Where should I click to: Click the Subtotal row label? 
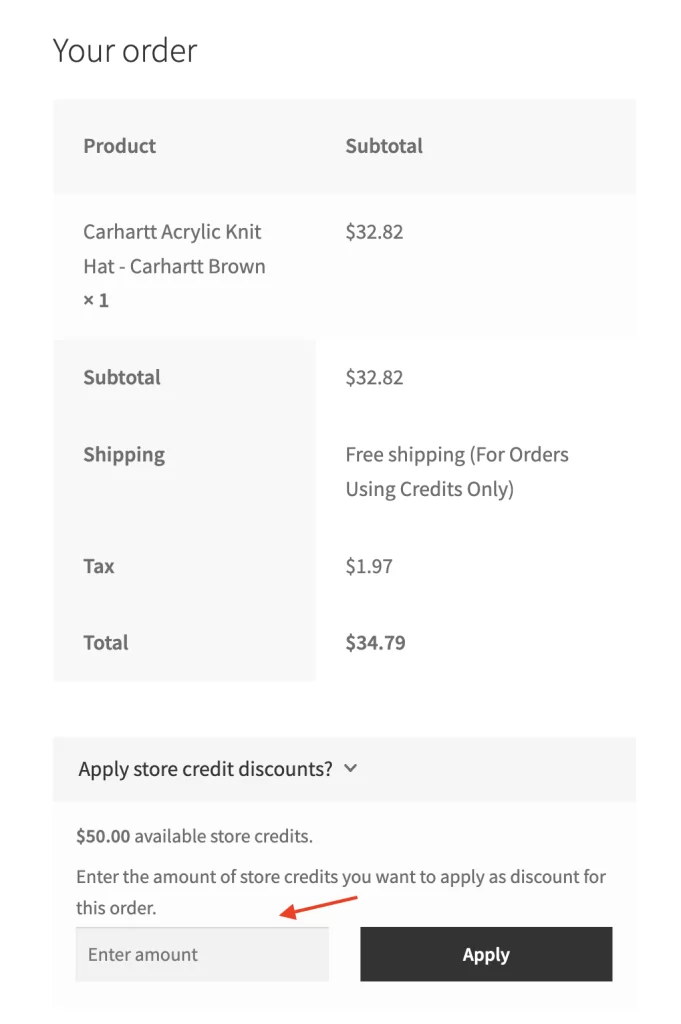(x=122, y=378)
